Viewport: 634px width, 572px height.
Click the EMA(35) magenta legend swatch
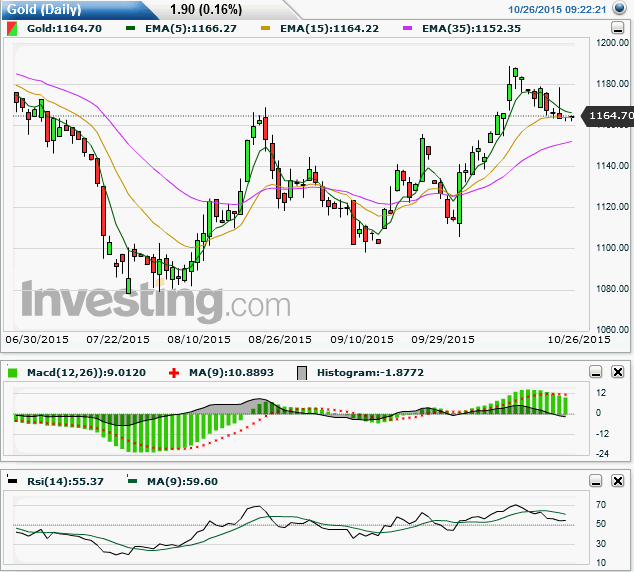(x=408, y=28)
